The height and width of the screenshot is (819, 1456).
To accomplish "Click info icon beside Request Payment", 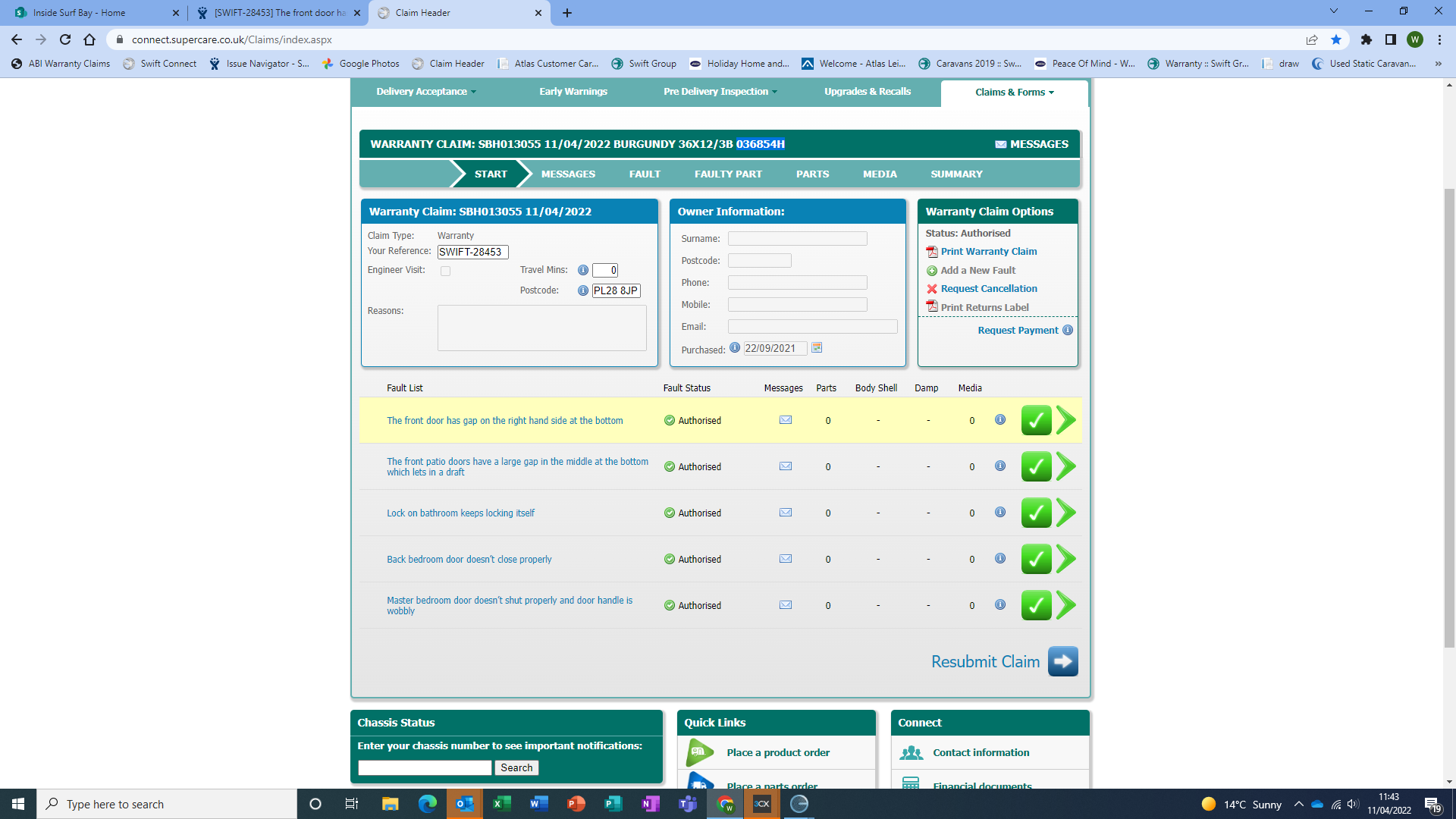I will click(1068, 330).
